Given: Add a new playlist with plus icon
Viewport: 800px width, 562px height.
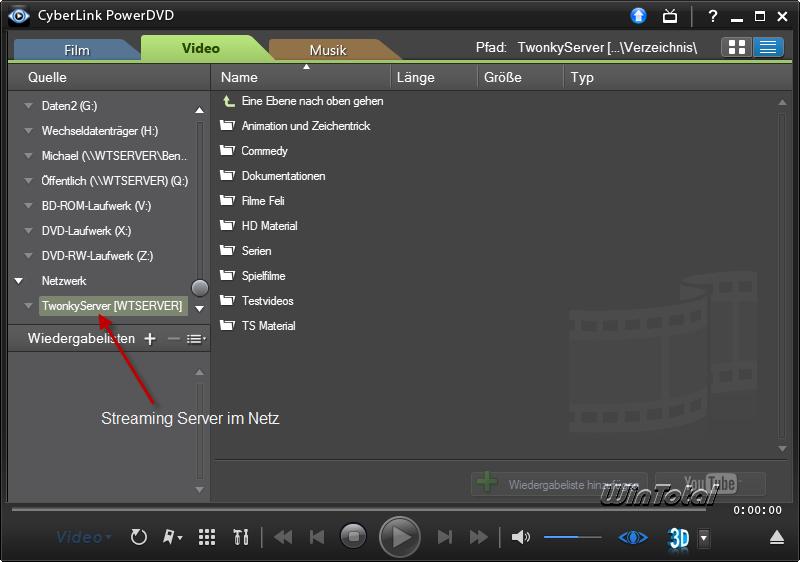Looking at the screenshot, I should [x=150, y=339].
